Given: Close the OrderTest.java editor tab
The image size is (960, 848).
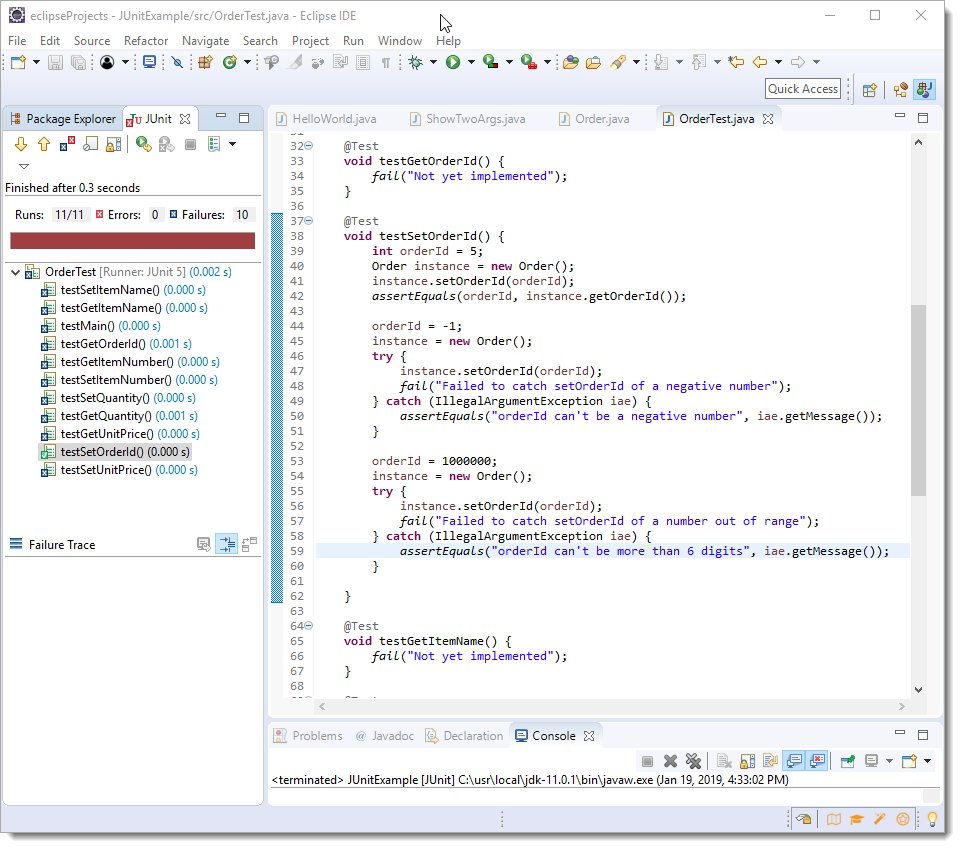Looking at the screenshot, I should [x=768, y=119].
